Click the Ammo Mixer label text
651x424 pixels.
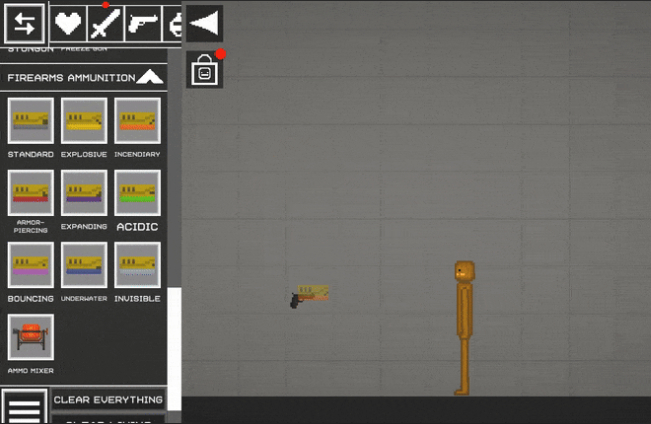tap(31, 371)
